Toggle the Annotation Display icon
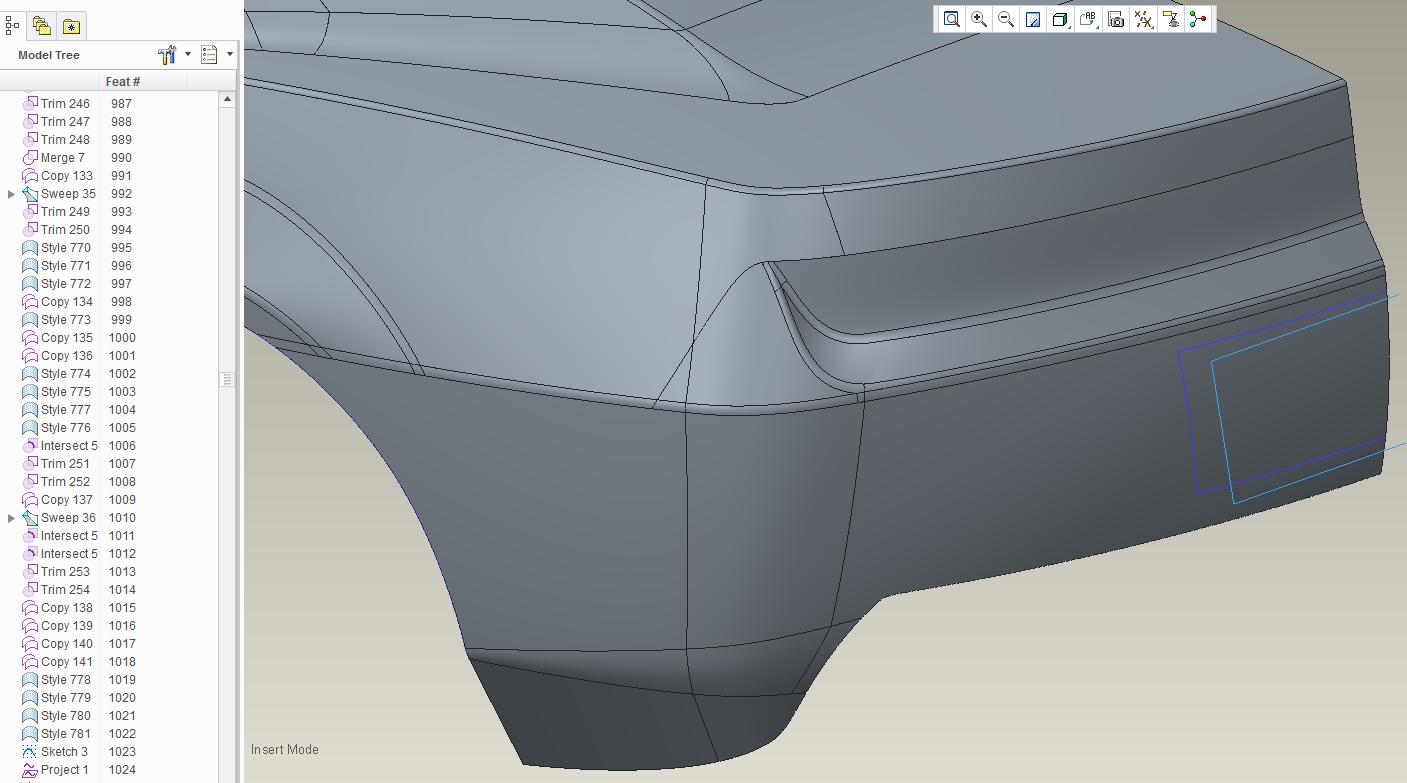This screenshot has width=1407, height=783. click(1171, 19)
